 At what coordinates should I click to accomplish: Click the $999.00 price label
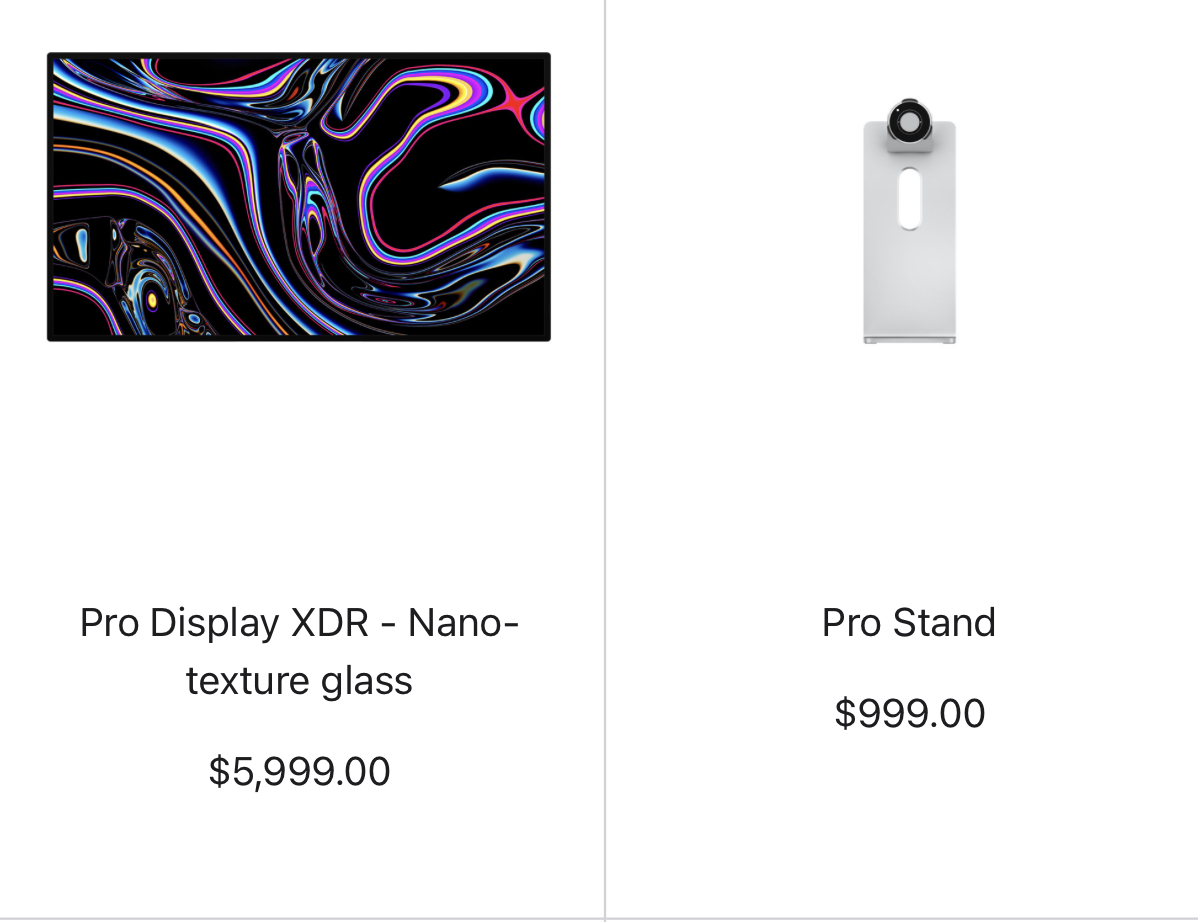(909, 713)
